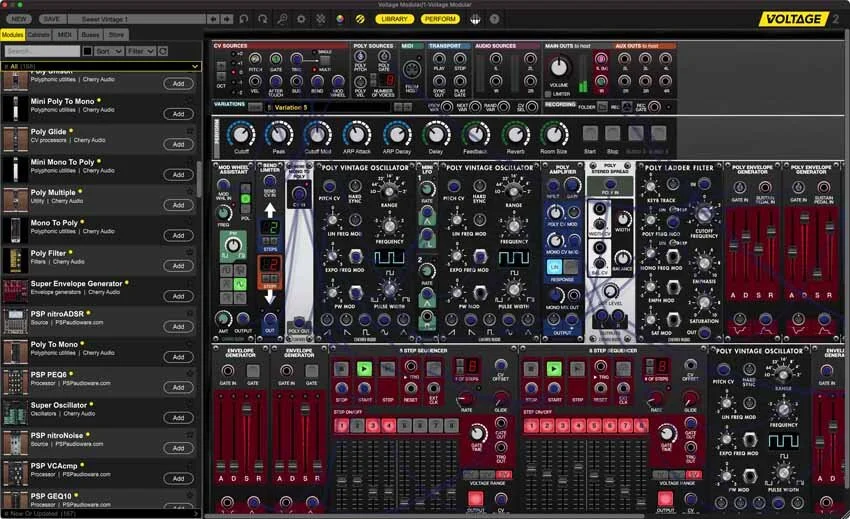Click the preset name field Sweet Vintage 1
The height and width of the screenshot is (519, 850).
(x=137, y=19)
